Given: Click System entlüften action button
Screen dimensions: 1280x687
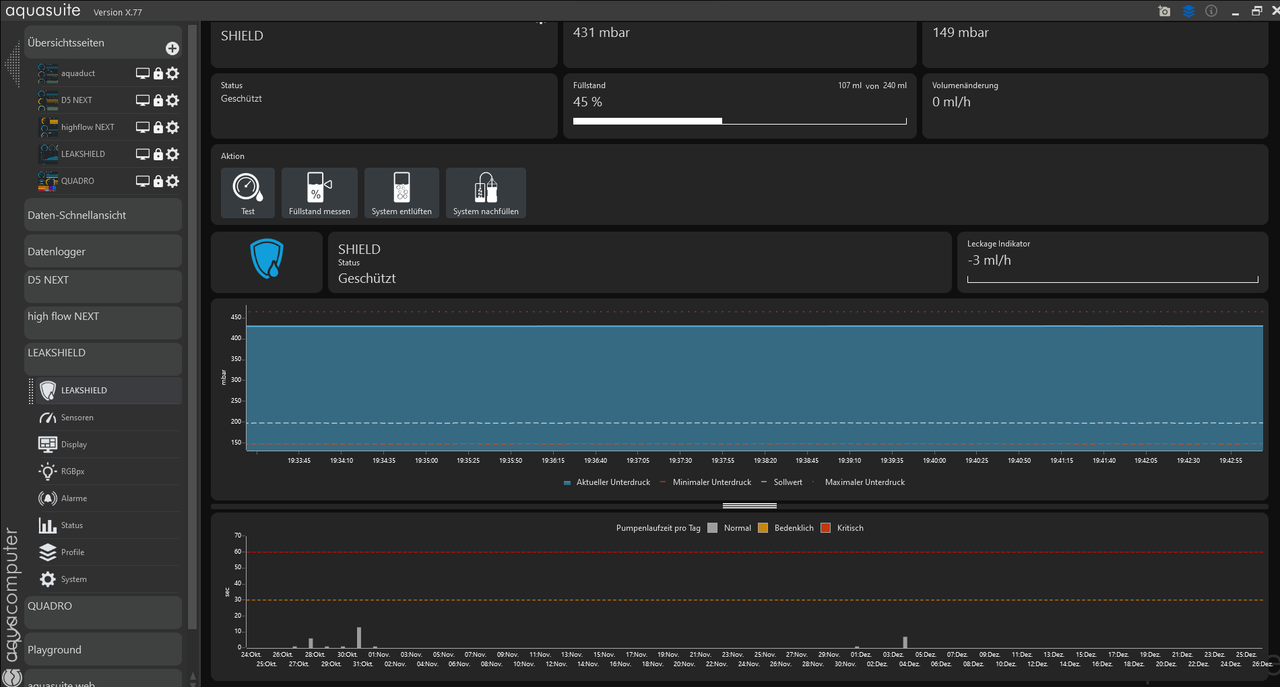Looking at the screenshot, I should [x=401, y=193].
